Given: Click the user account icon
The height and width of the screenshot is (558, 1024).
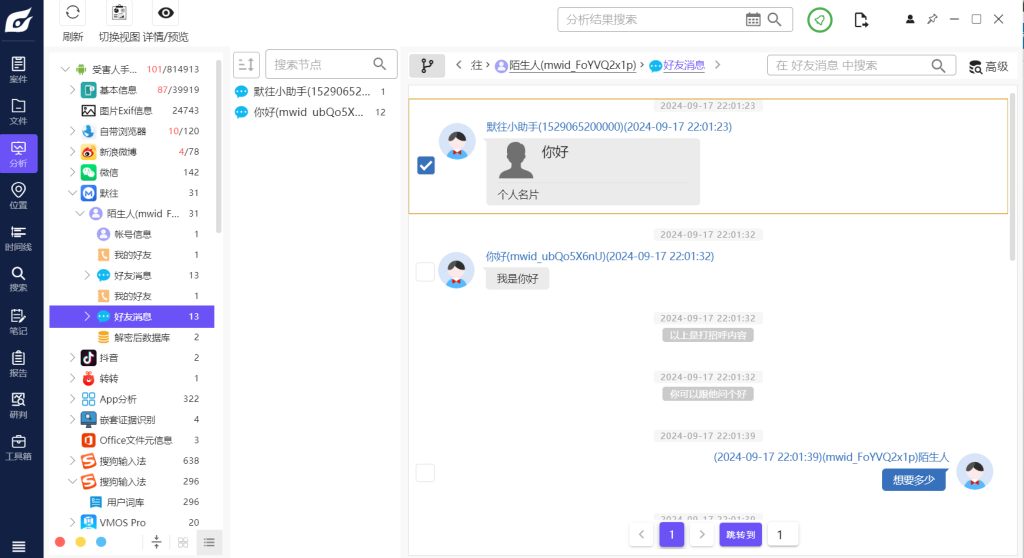Looking at the screenshot, I should (x=910, y=19).
